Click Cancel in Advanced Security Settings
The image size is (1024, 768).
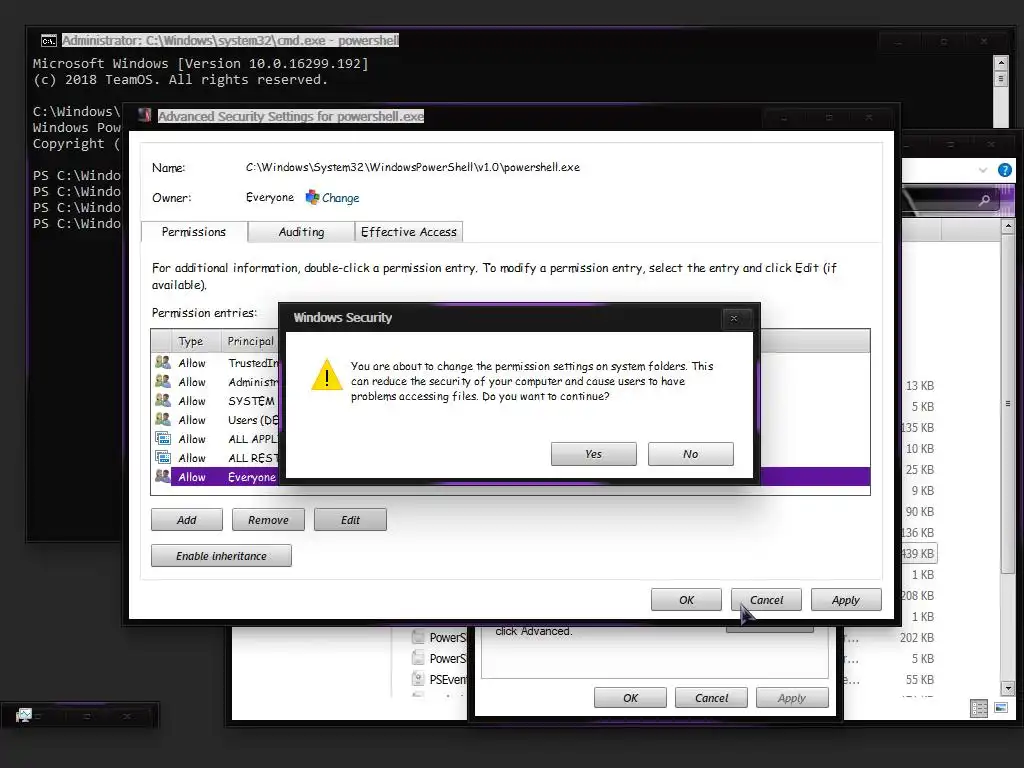766,600
